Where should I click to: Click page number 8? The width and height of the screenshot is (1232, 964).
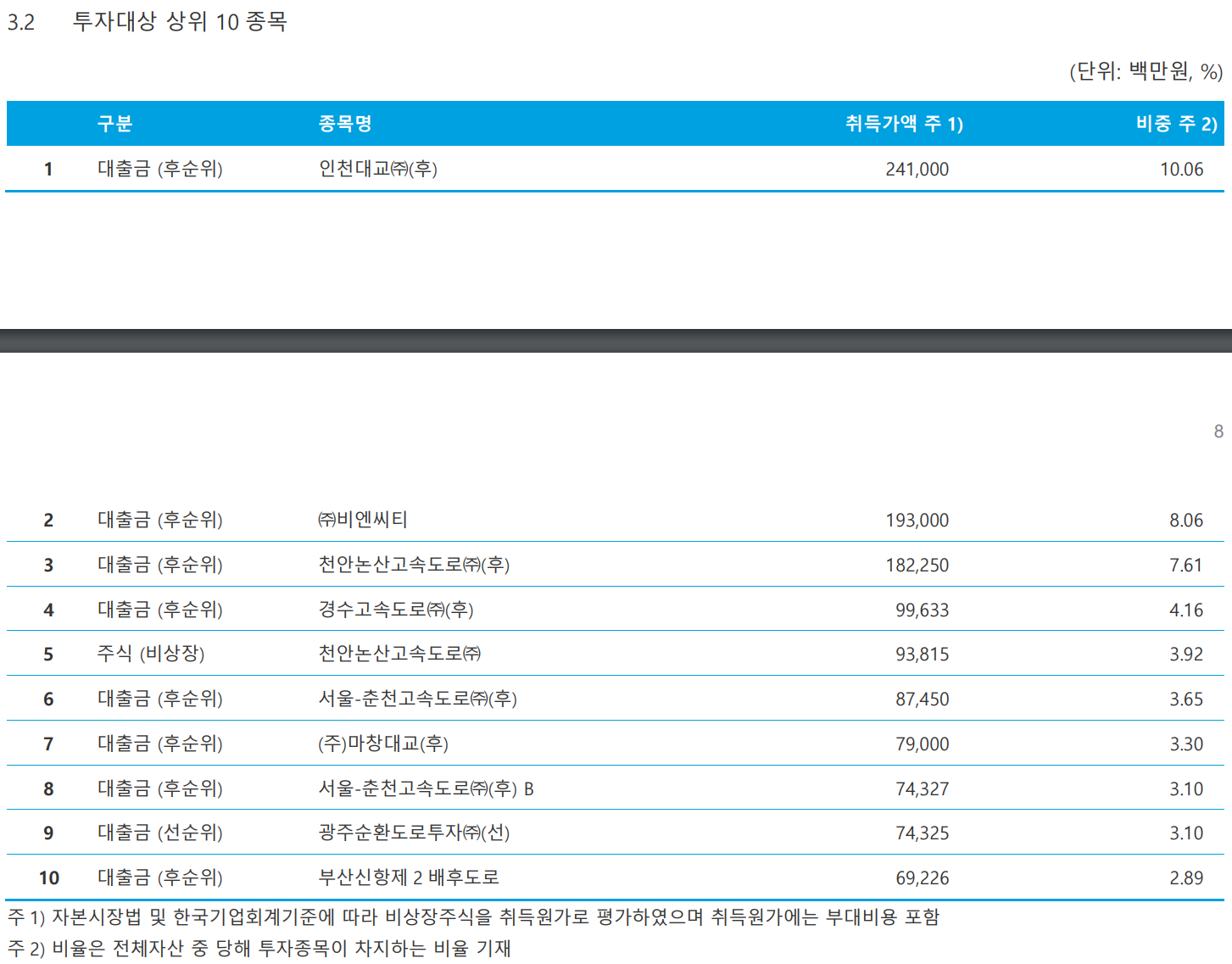(1218, 432)
